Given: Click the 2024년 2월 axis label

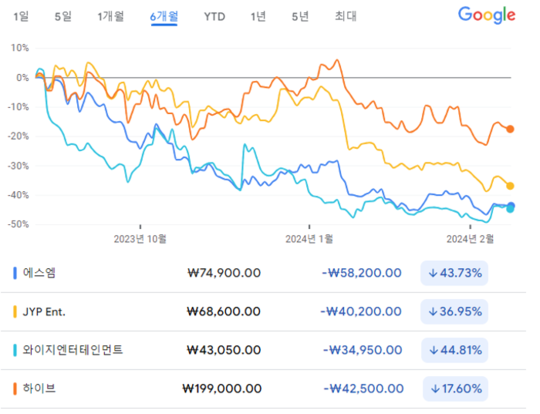Looking at the screenshot, I should (x=470, y=239).
